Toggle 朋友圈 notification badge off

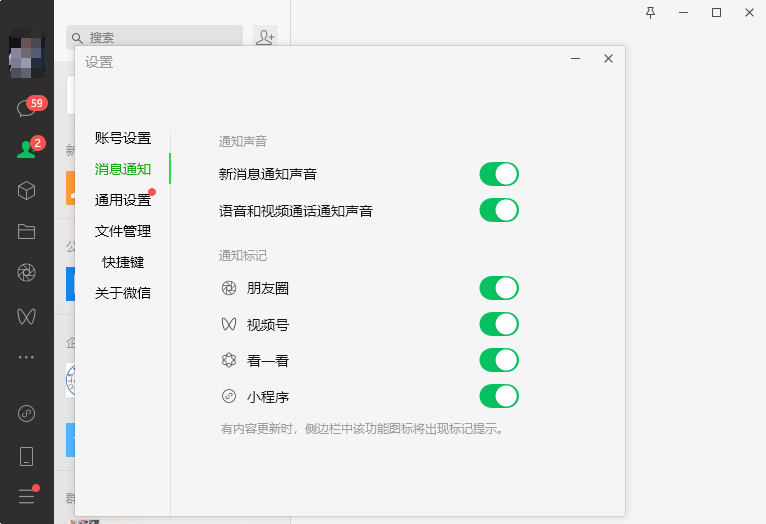pos(499,288)
